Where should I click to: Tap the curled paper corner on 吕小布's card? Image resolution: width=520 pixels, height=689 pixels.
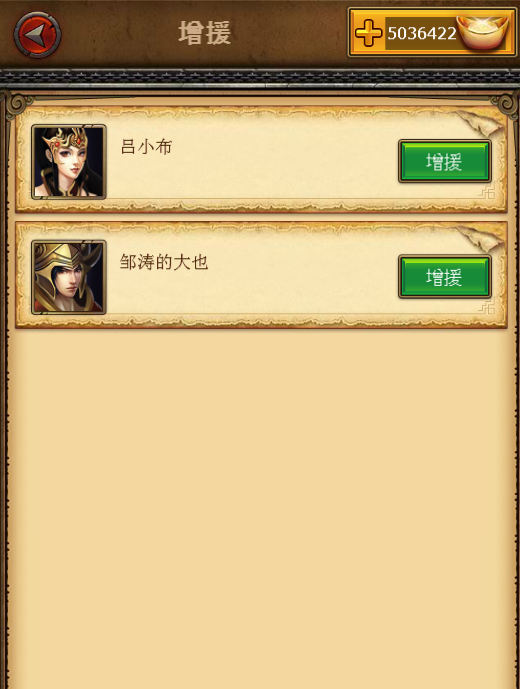[479, 122]
